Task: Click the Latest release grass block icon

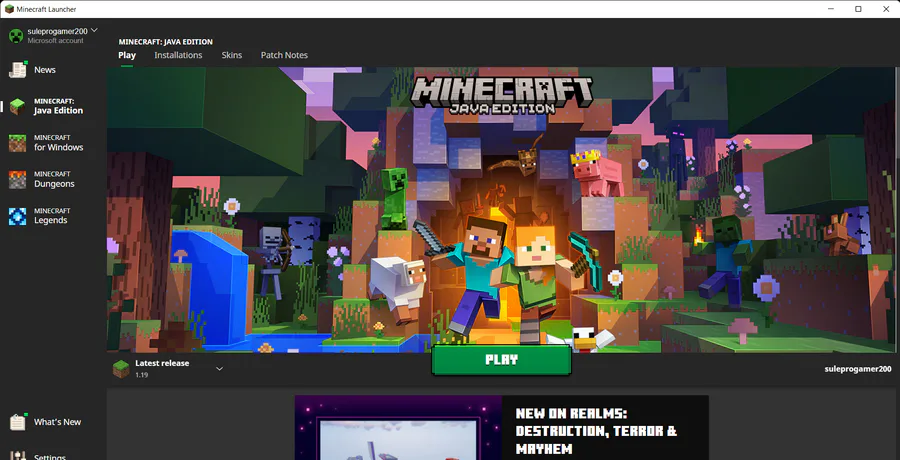Action: (121, 369)
